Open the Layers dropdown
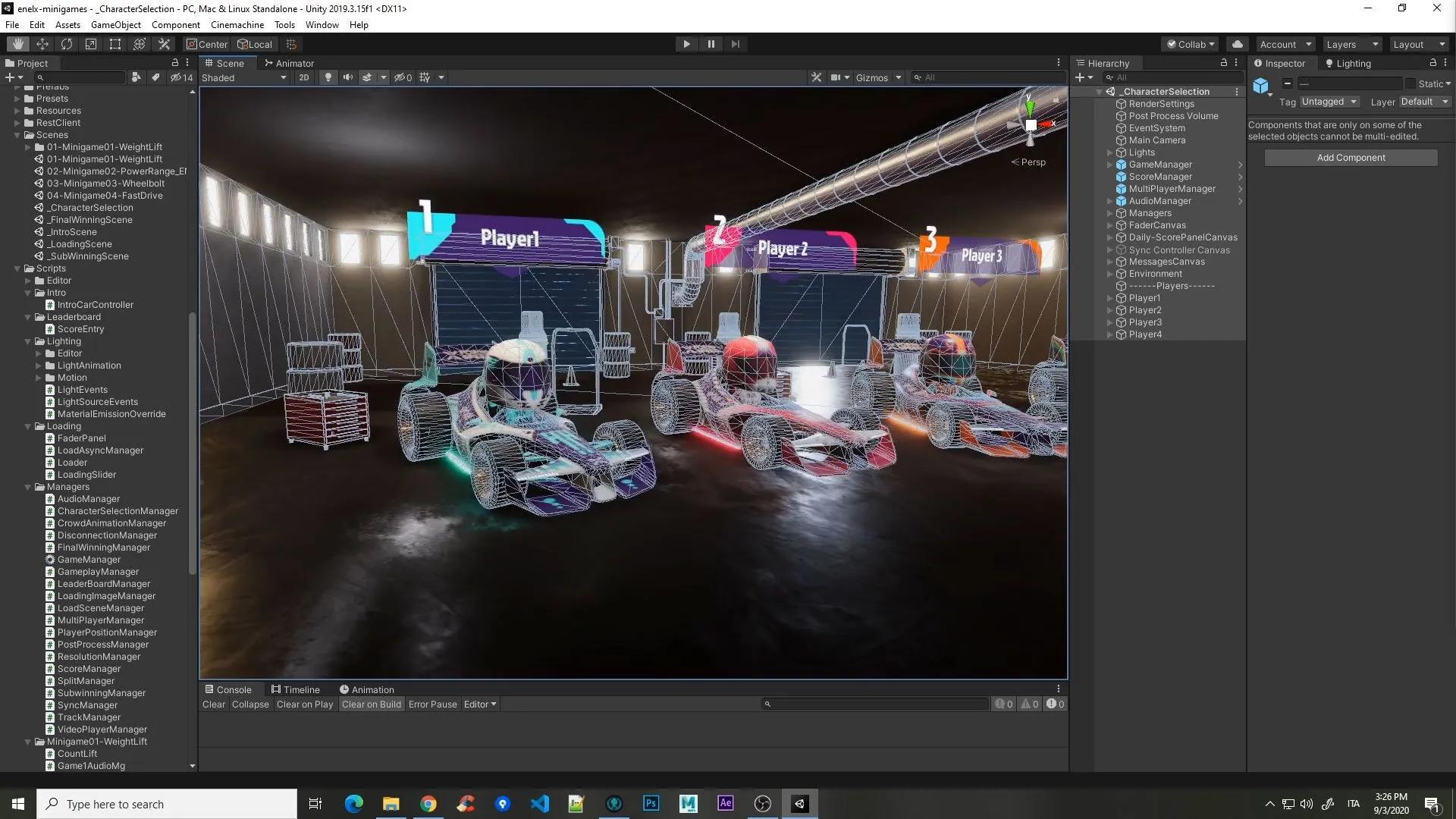 click(x=1353, y=44)
